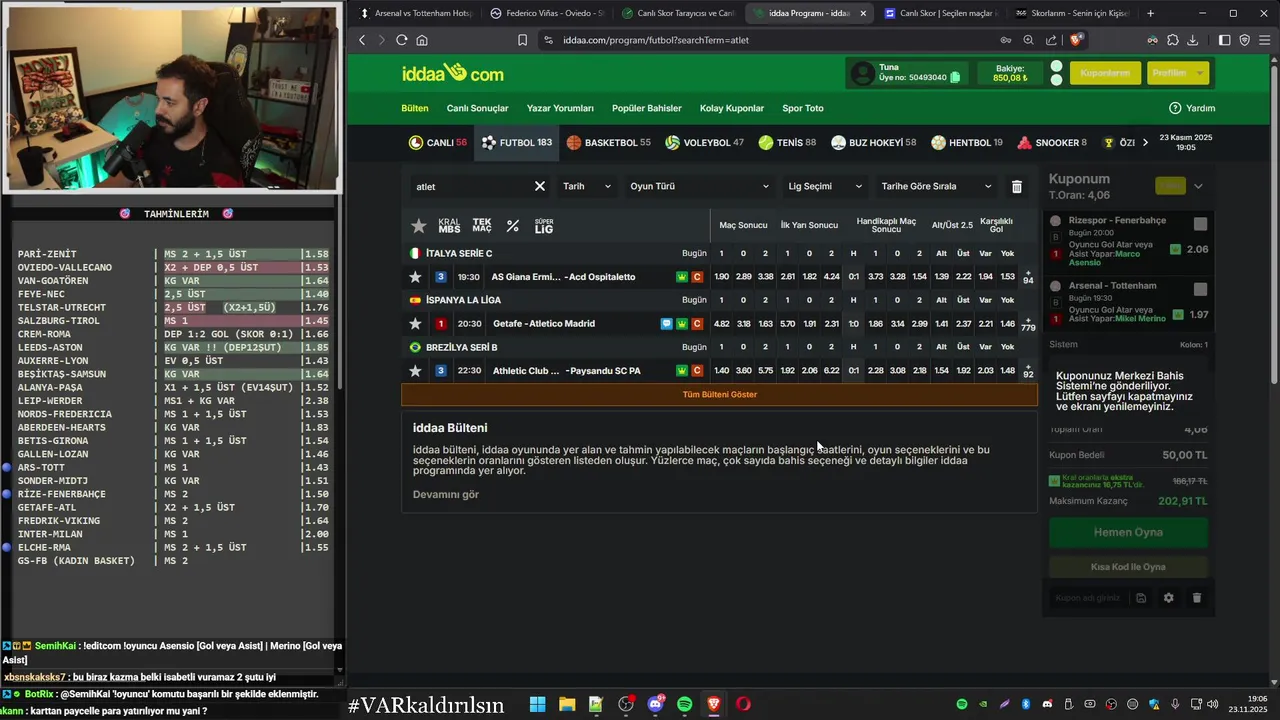The image size is (1280, 720).
Task: Open the Oyun Türü dropdown
Action: [x=699, y=186]
